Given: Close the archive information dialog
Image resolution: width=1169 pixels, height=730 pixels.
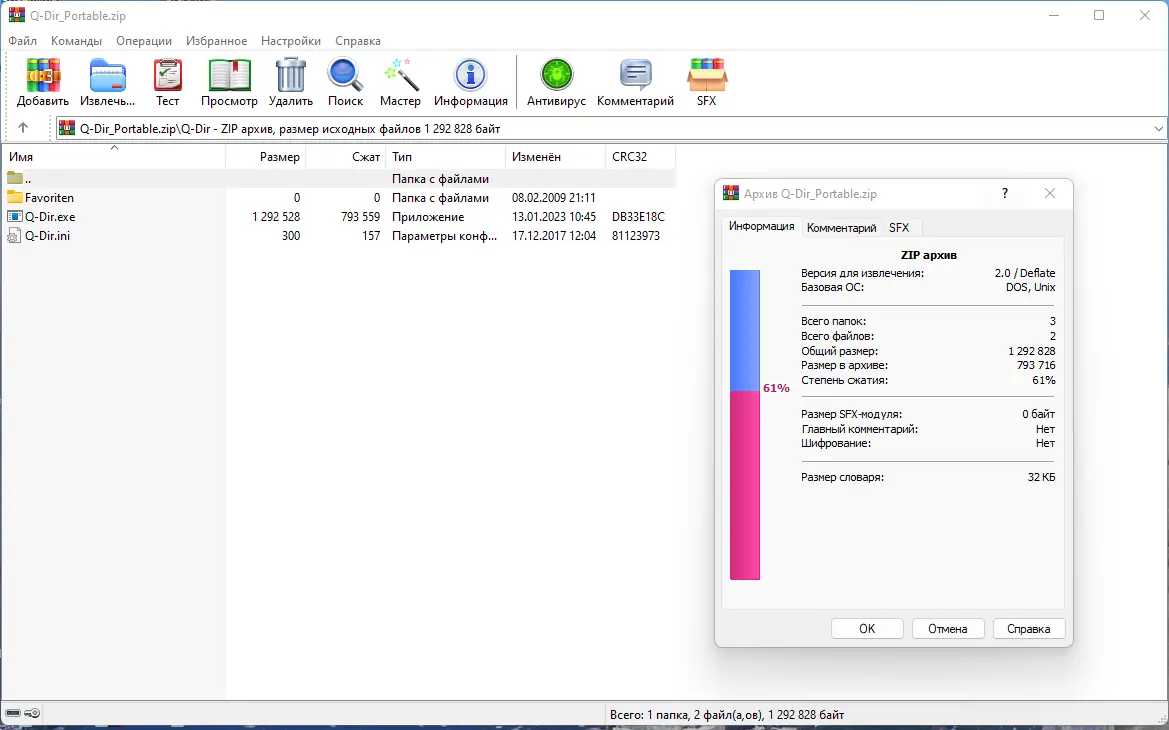Looking at the screenshot, I should pos(1050,193).
